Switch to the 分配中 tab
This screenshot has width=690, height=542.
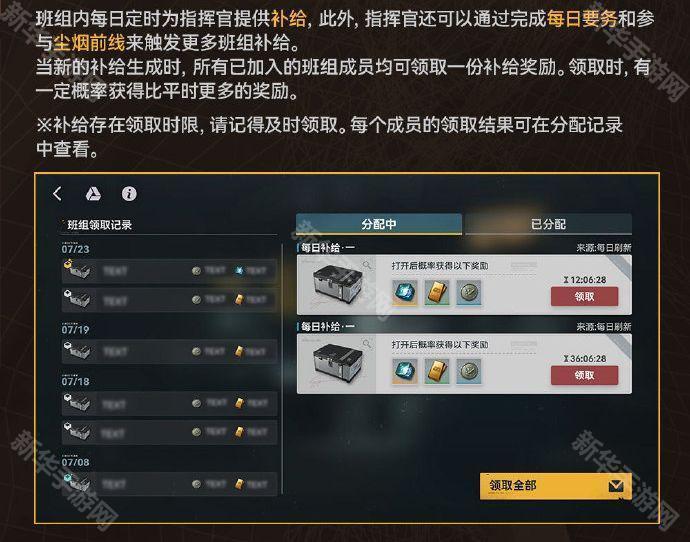379,224
